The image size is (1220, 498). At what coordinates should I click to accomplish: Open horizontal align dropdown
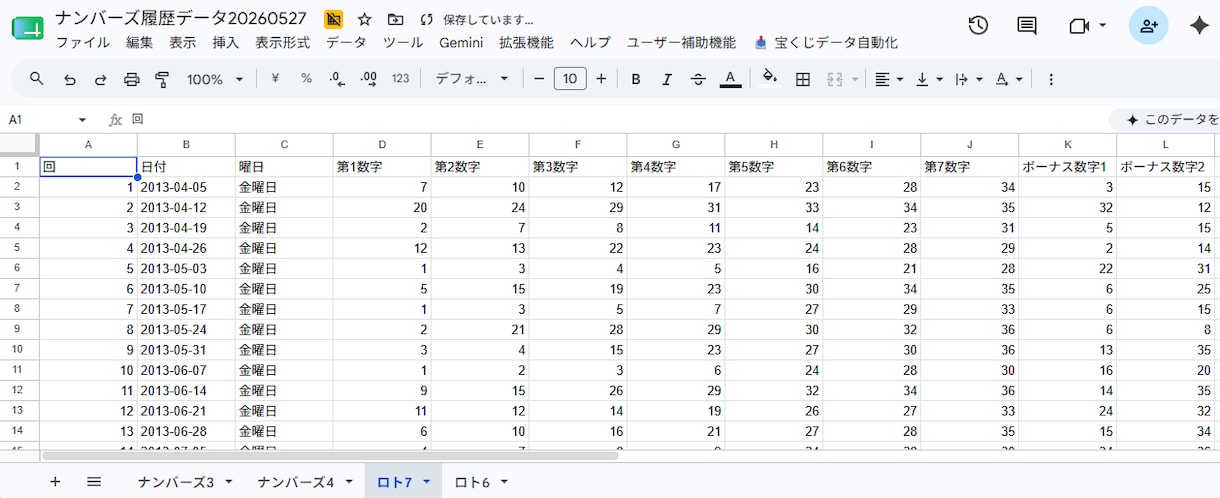pyautogui.click(x=889, y=79)
